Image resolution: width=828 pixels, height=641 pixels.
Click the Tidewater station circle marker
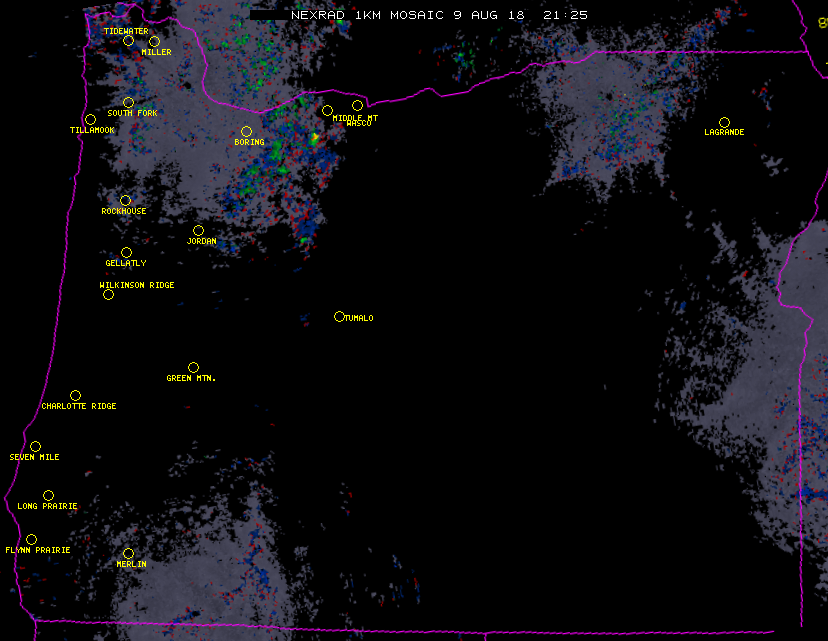[128, 41]
